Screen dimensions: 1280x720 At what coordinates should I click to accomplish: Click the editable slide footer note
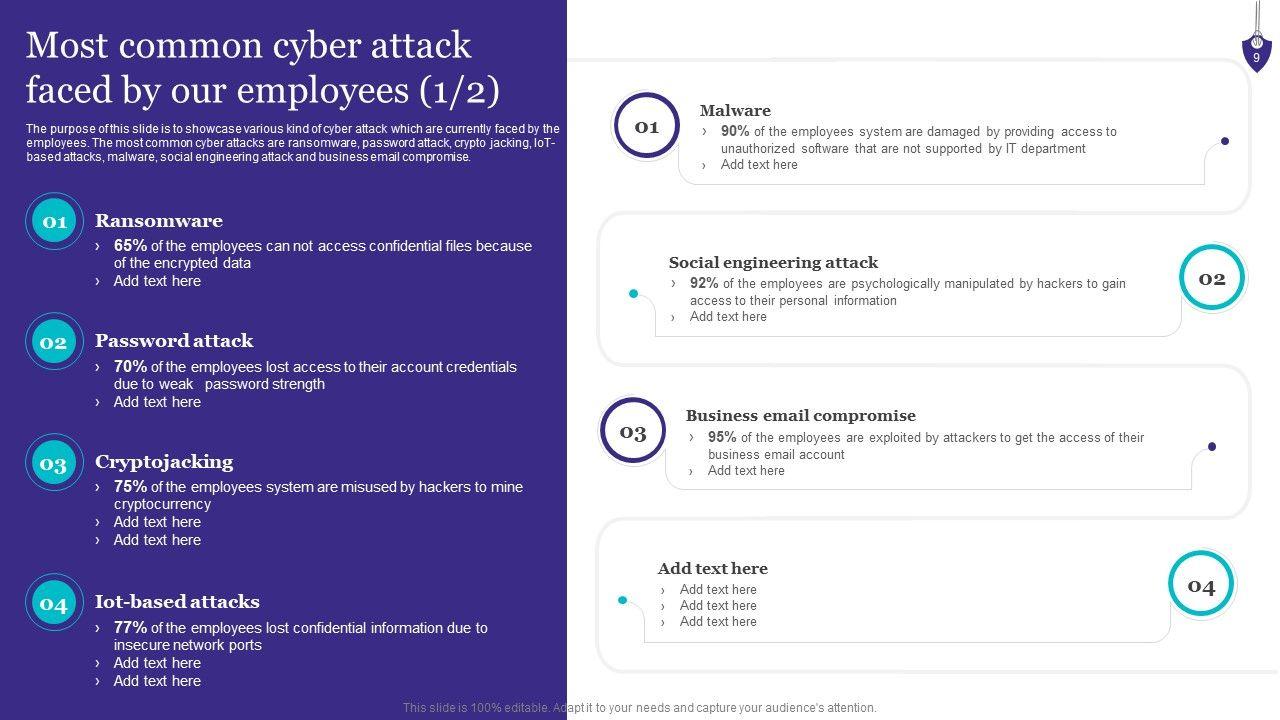pyautogui.click(x=640, y=708)
